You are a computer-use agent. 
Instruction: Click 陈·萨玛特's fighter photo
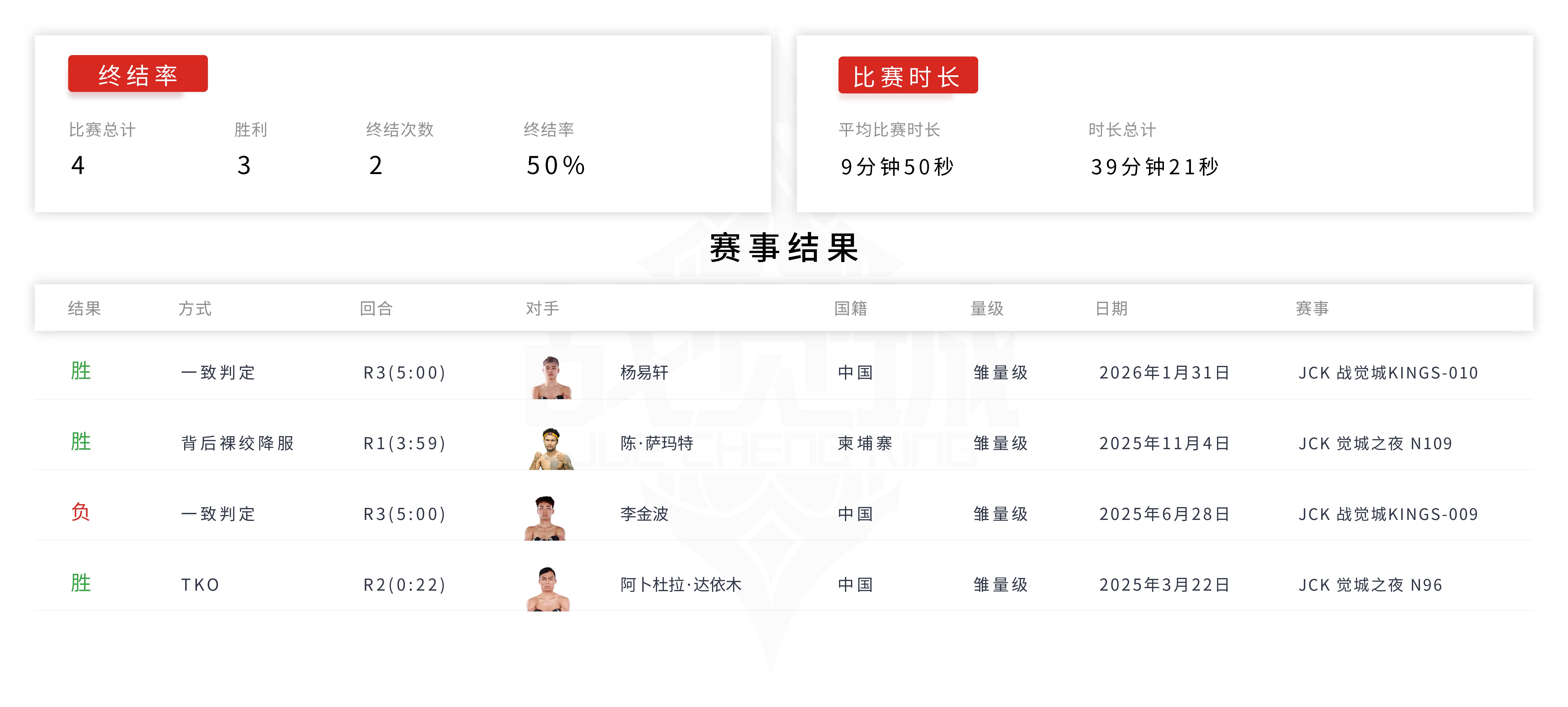(551, 448)
